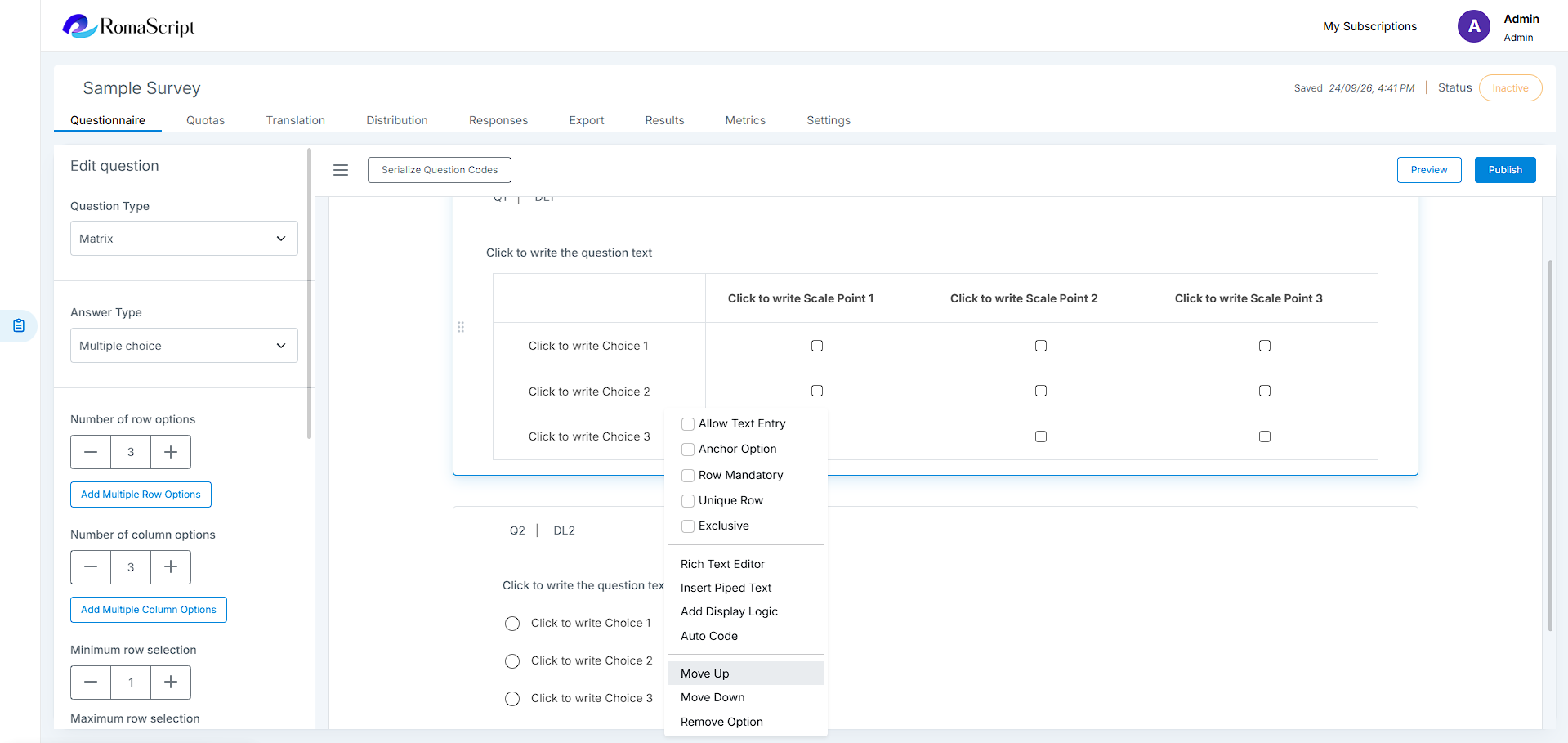1568x743 pixels.
Task: Open the Question Type Matrix dropdown
Action: 184,239
